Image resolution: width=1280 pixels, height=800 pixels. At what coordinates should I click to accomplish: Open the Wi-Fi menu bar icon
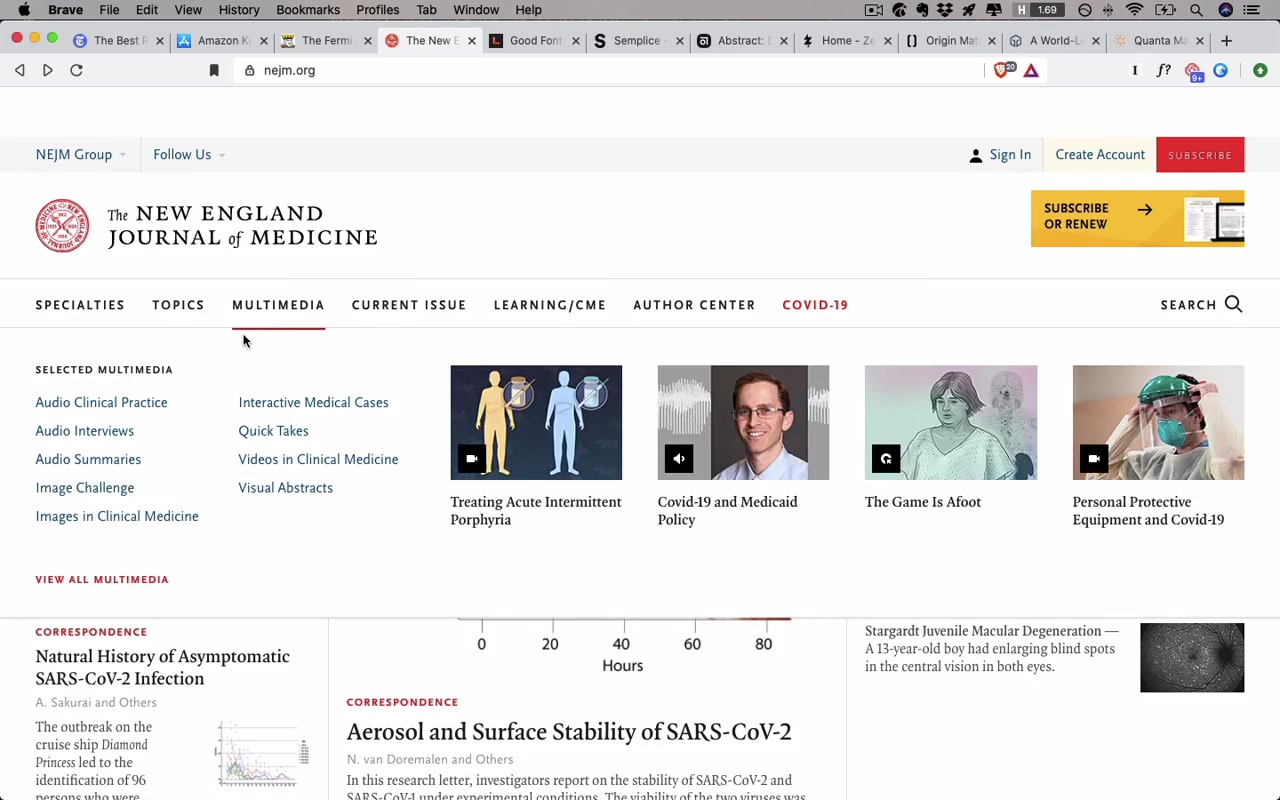[x=1134, y=10]
